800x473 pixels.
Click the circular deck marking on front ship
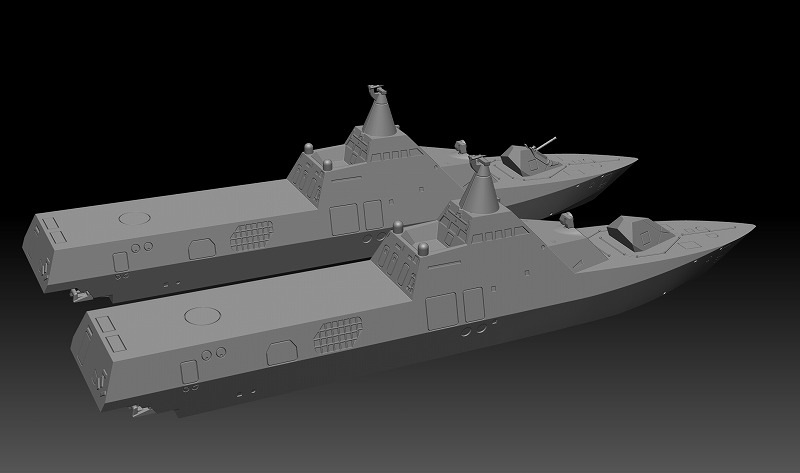pos(203,316)
